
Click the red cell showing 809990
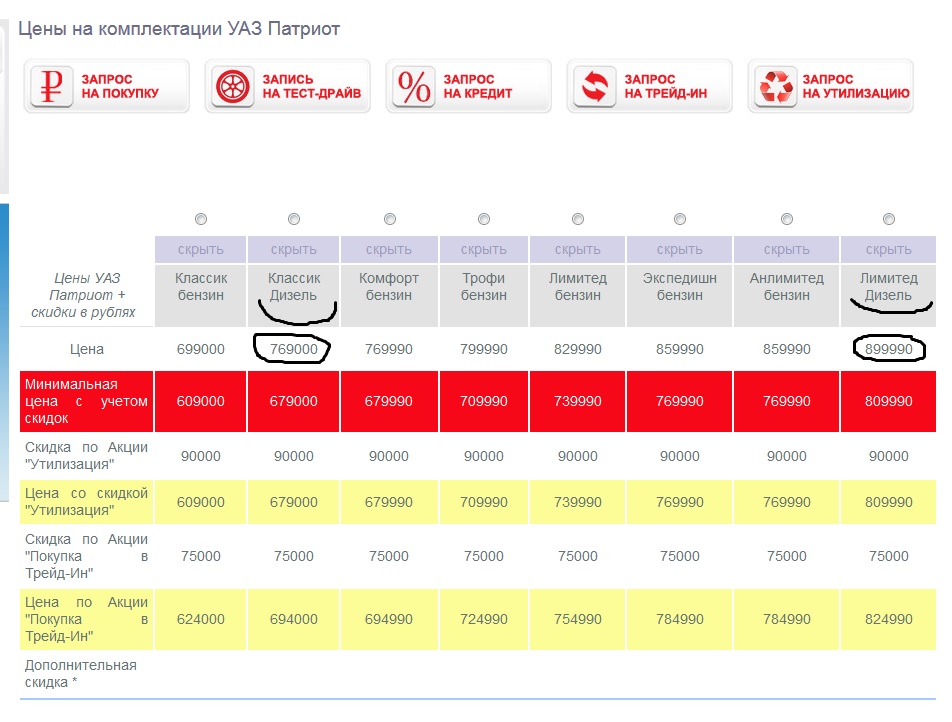click(888, 401)
